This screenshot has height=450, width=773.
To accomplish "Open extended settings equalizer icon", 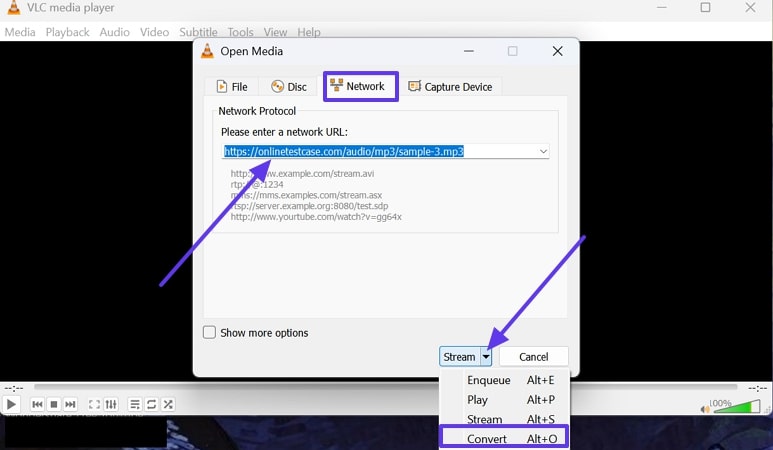I will (111, 405).
